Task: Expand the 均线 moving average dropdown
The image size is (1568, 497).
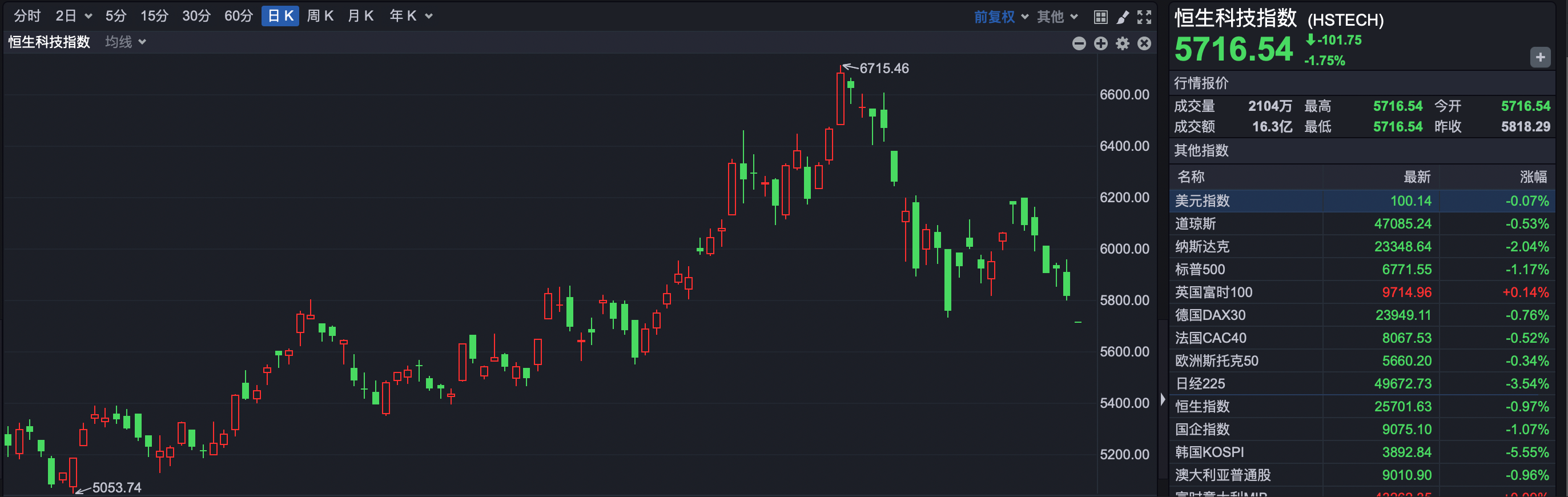Action: click(126, 42)
